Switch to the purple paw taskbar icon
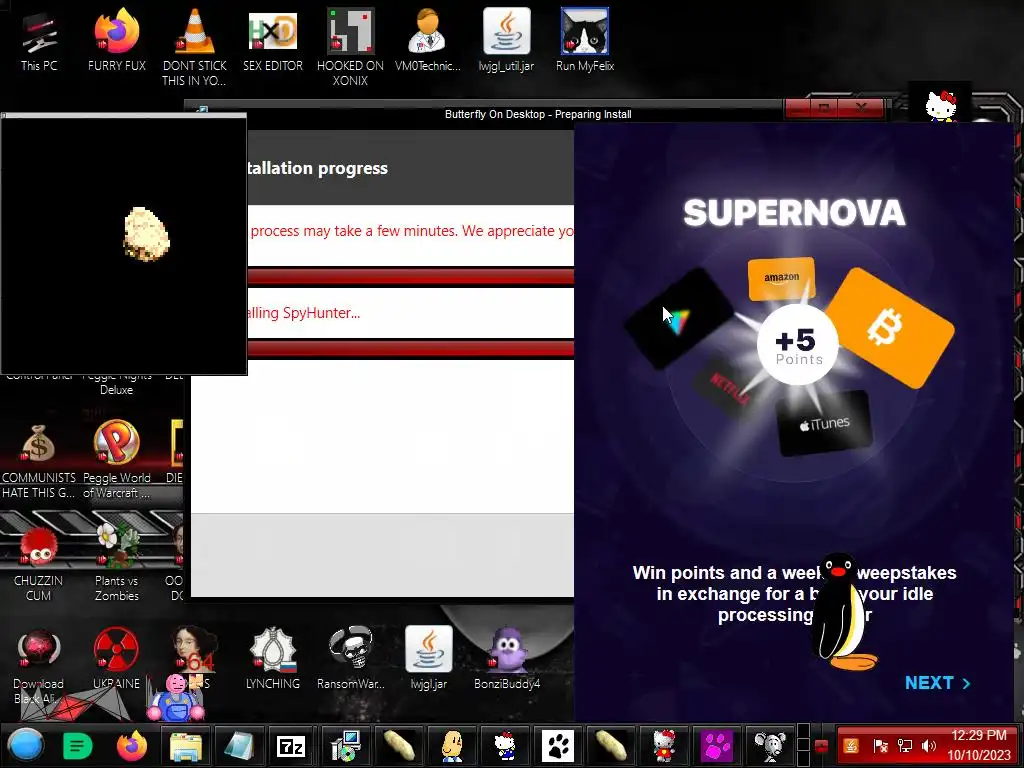The image size is (1024, 768). click(x=716, y=745)
